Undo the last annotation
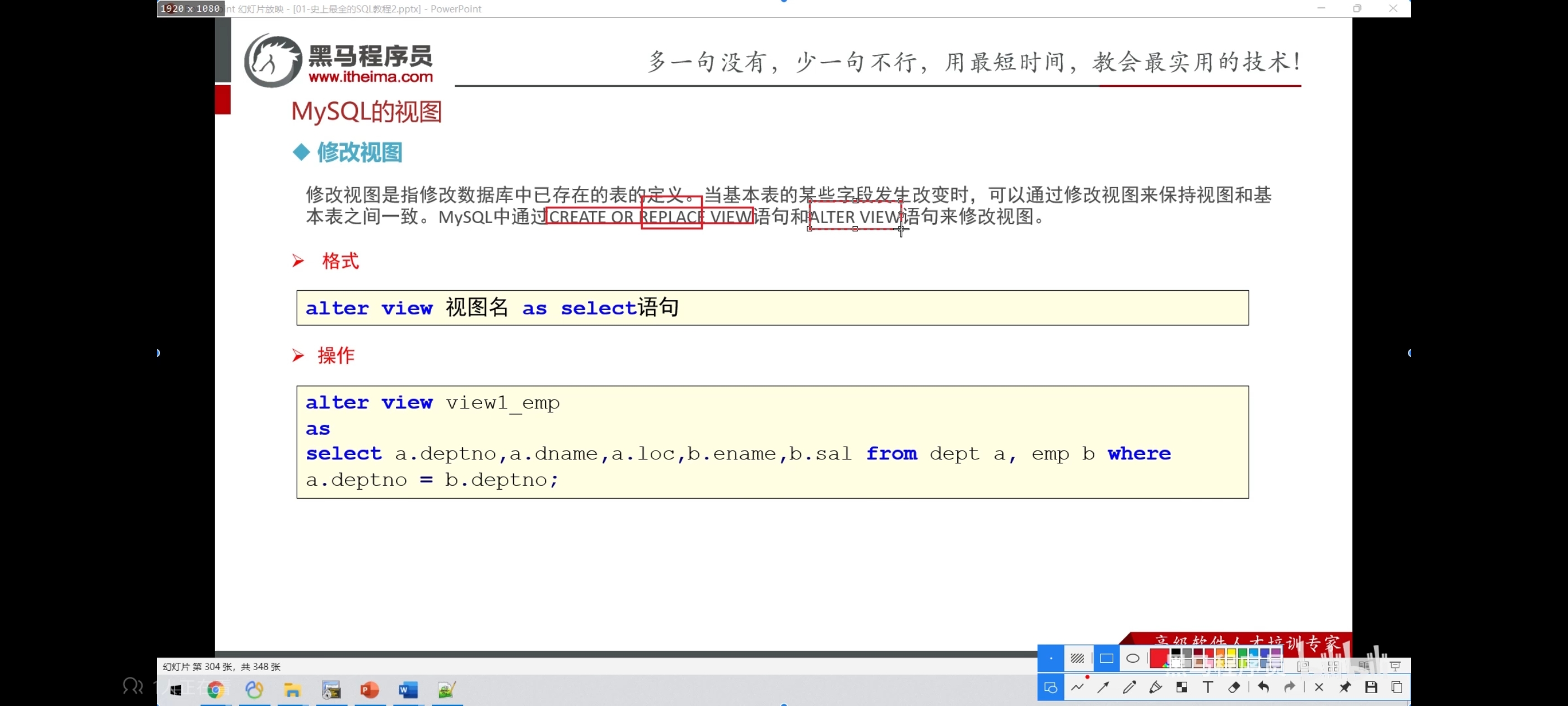Image resolution: width=1568 pixels, height=706 pixels. tap(1263, 688)
